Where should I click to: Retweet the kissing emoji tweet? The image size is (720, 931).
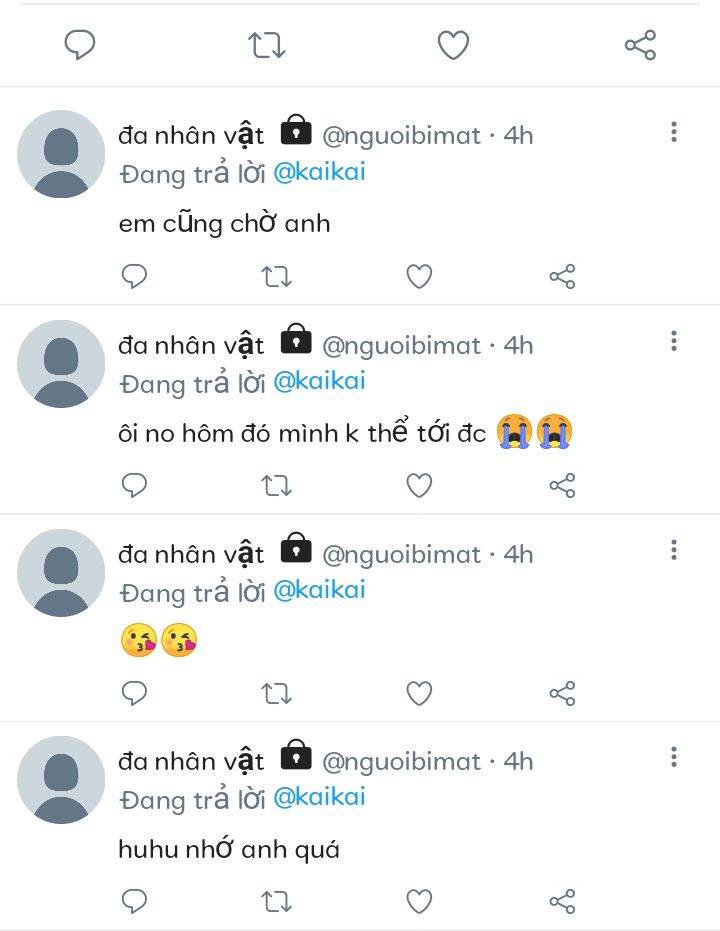coord(276,693)
